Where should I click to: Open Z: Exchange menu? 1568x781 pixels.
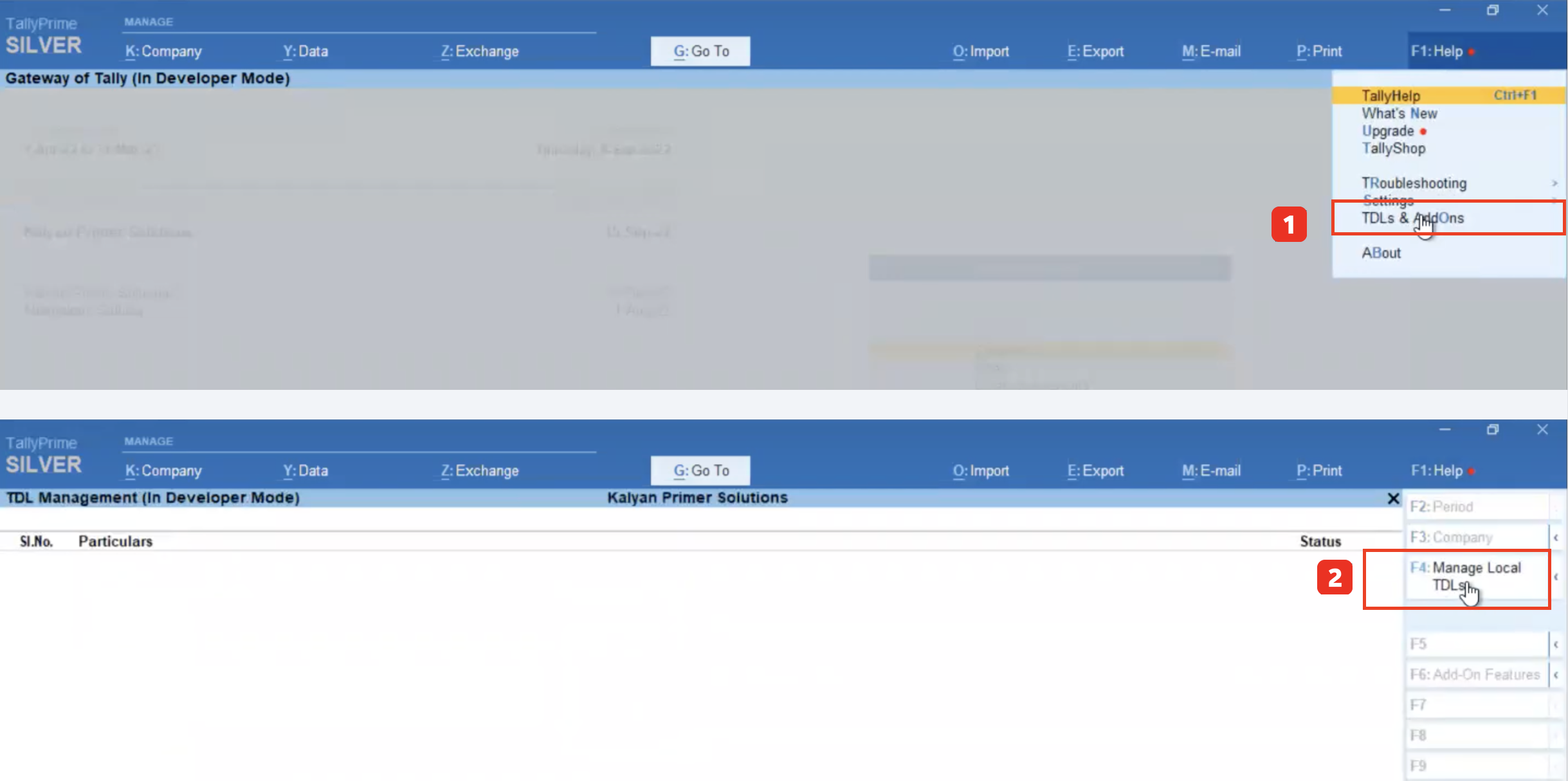click(x=478, y=51)
